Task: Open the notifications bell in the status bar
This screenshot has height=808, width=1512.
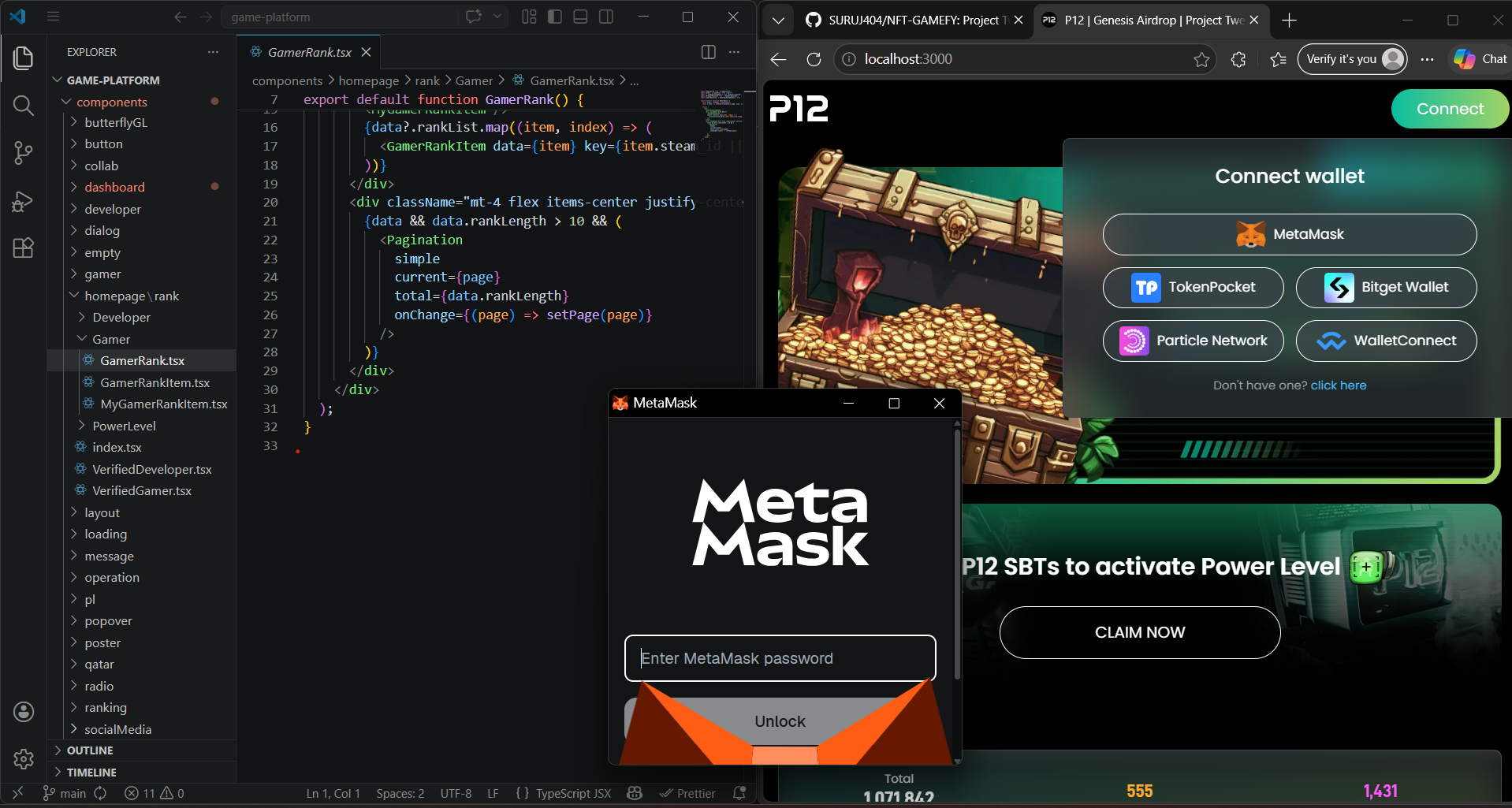Action: [739, 793]
